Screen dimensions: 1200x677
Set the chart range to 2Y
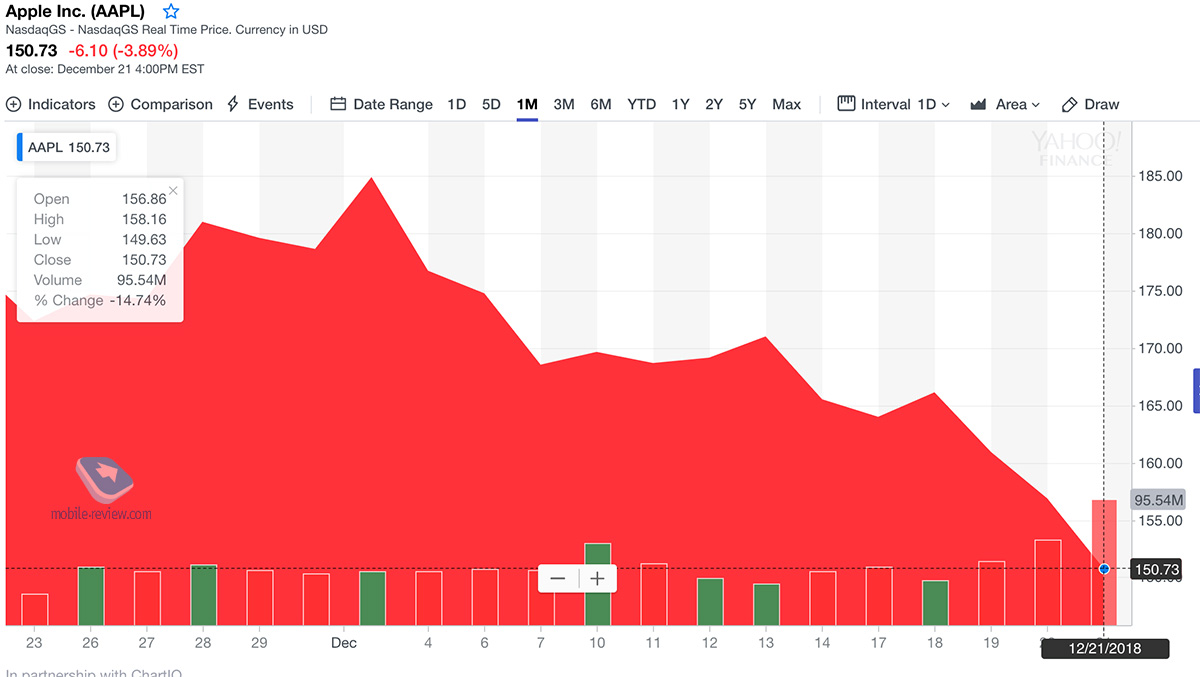point(714,104)
